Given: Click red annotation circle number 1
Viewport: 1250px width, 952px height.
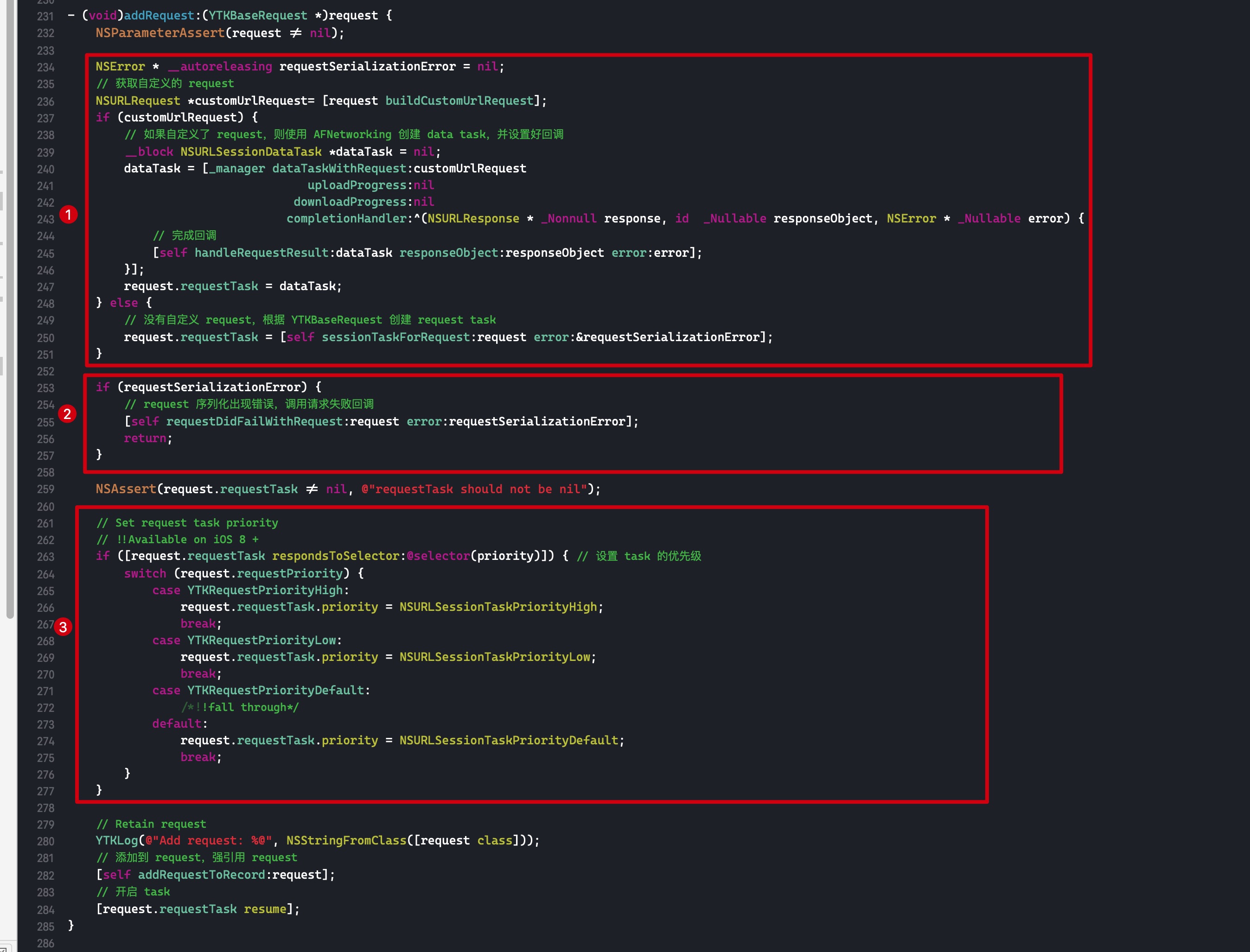Looking at the screenshot, I should tap(69, 215).
